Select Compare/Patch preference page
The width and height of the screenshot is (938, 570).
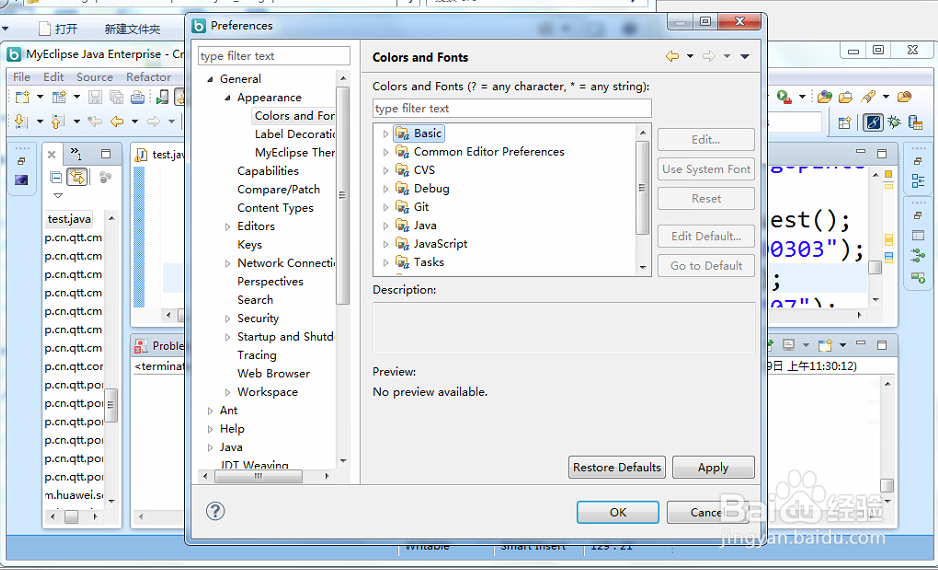point(278,189)
